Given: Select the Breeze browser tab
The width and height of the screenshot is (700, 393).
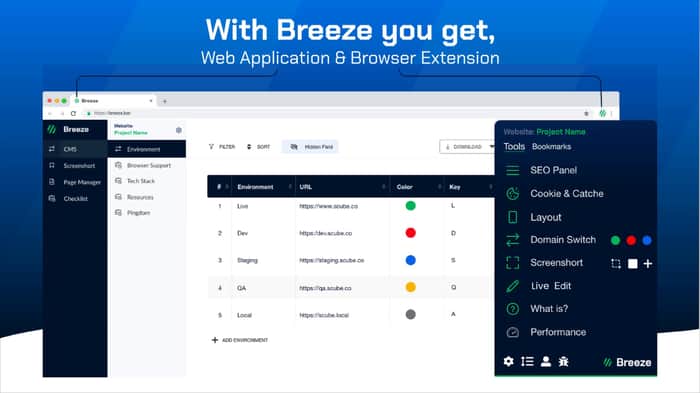Looking at the screenshot, I should [114, 101].
